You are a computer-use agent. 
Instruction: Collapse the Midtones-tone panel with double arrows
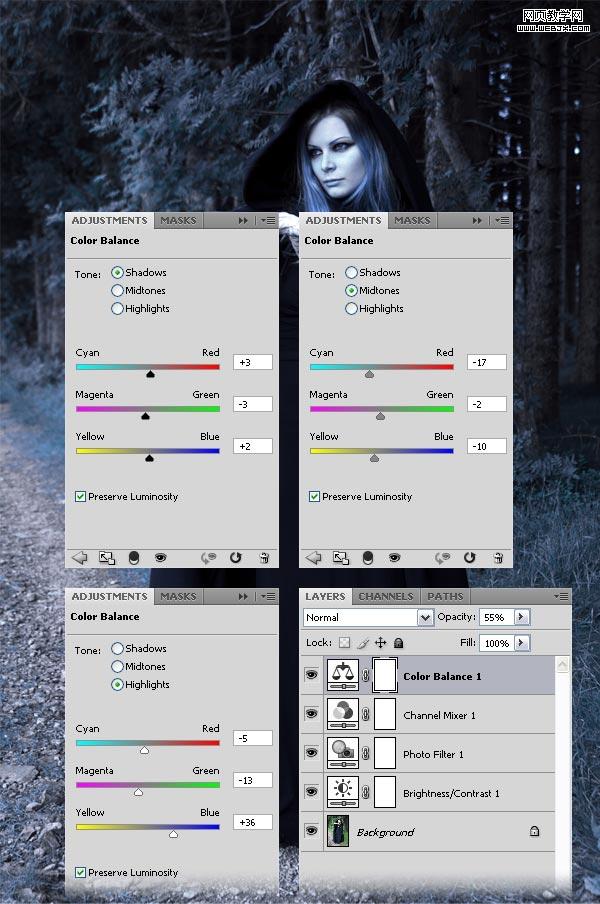pos(477,221)
